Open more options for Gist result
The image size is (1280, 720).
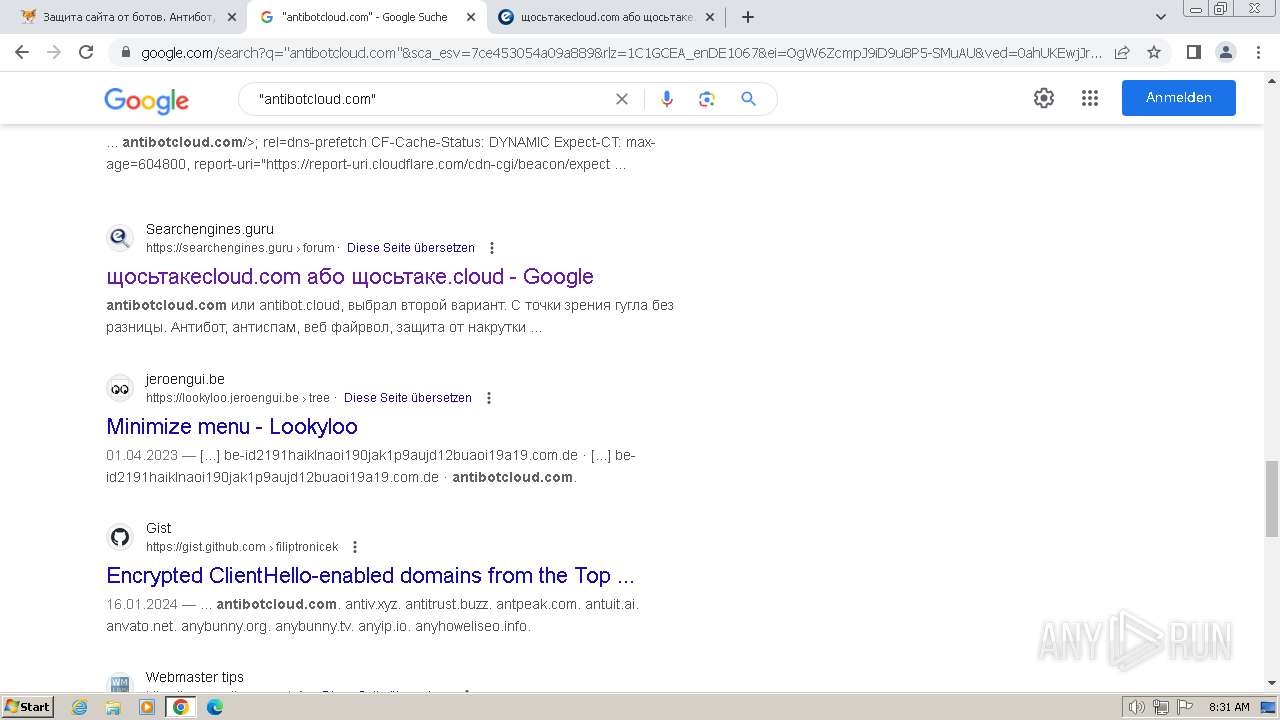(354, 547)
